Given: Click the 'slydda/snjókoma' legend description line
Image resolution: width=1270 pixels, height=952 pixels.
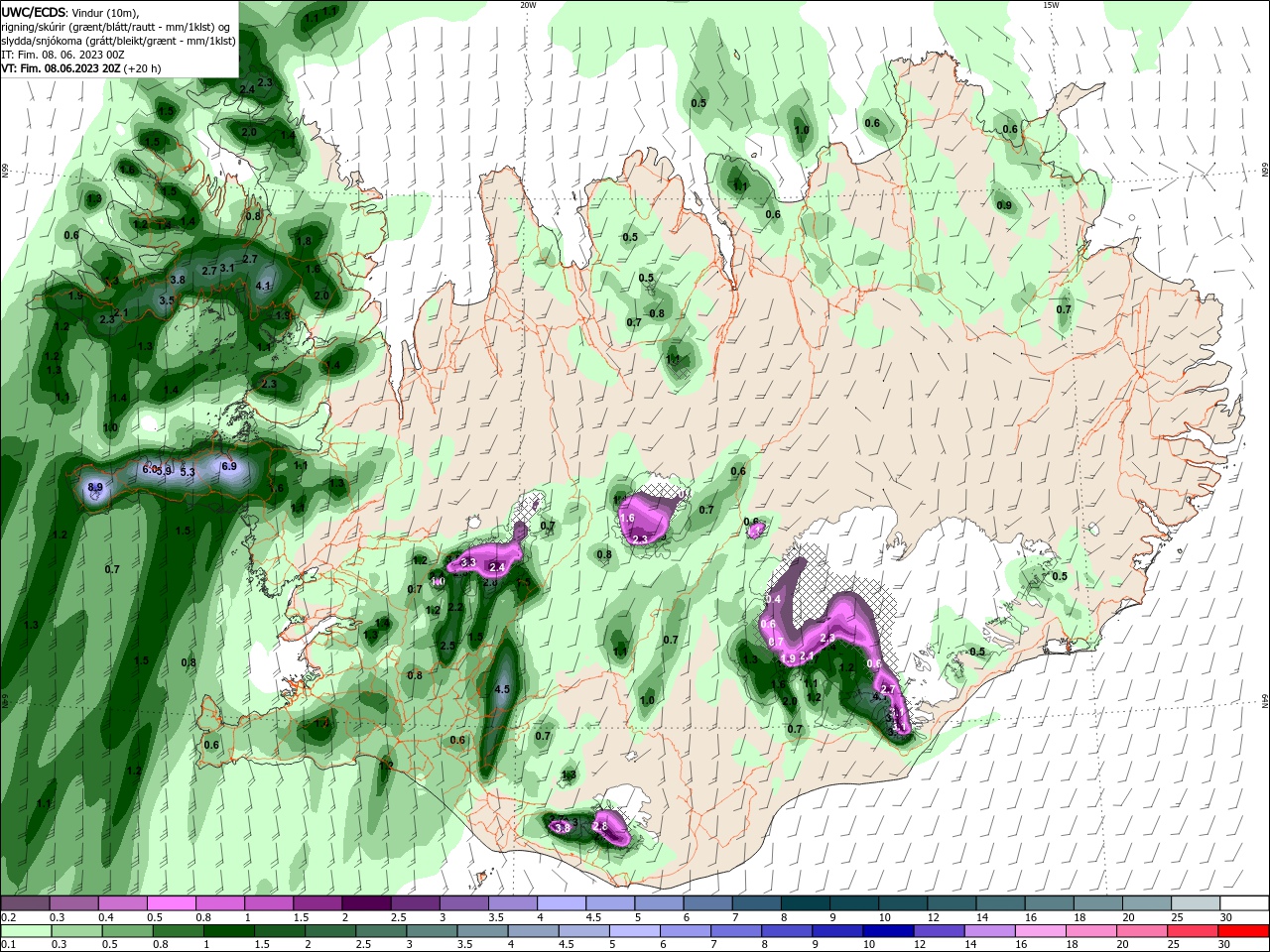Looking at the screenshot, I should [118, 41].
